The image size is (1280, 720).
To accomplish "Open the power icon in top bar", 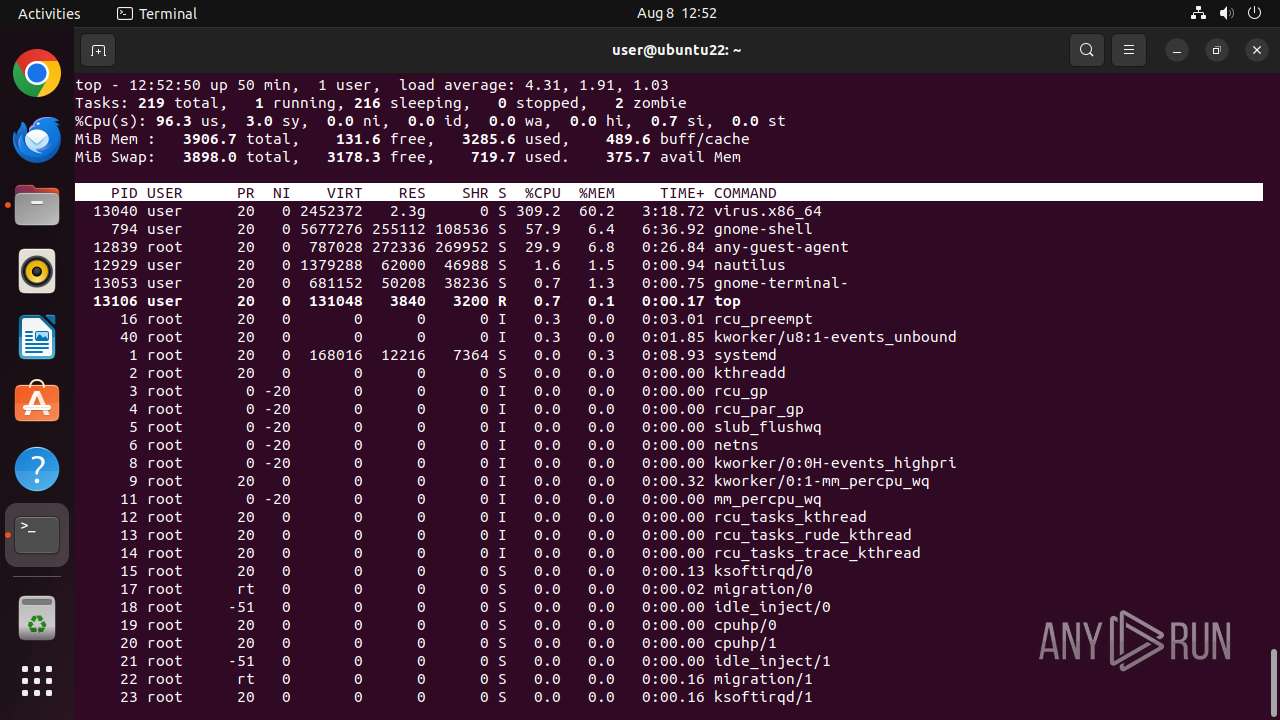I will (1255, 13).
